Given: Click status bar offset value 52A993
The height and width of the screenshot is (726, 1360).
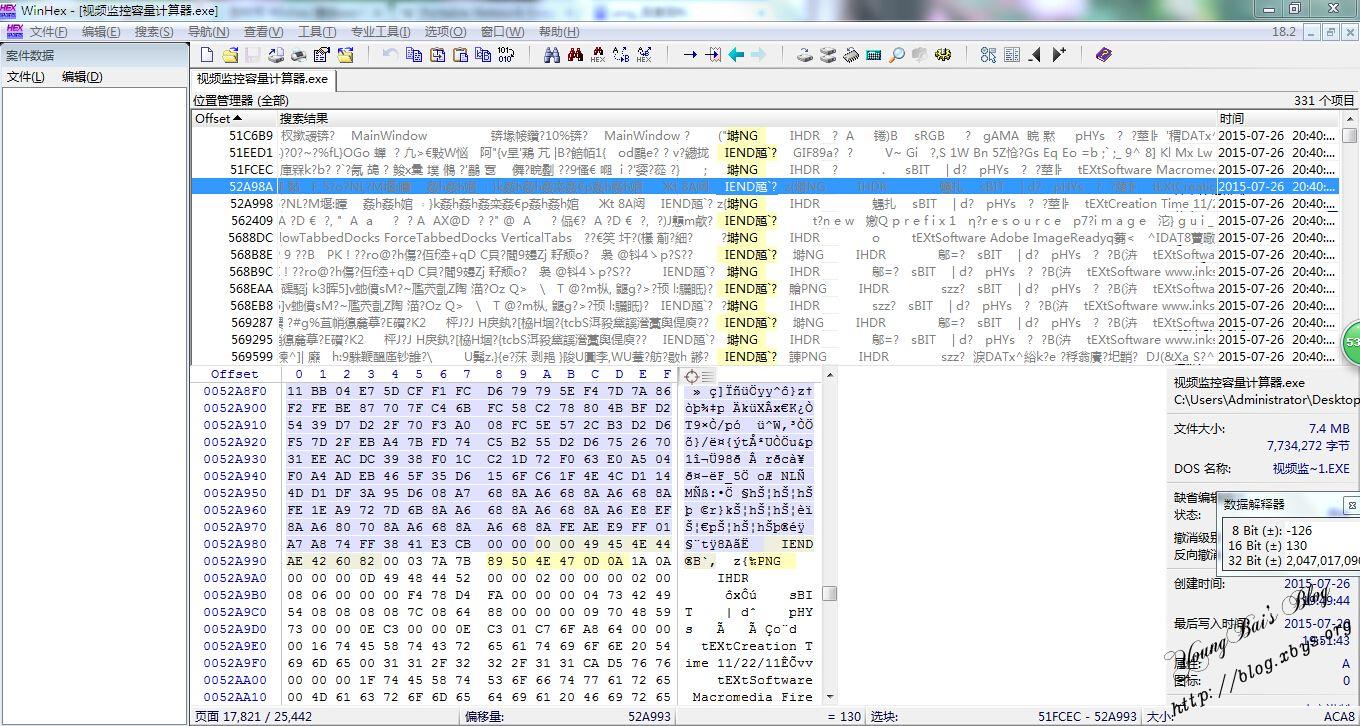Looking at the screenshot, I should 648,716.
